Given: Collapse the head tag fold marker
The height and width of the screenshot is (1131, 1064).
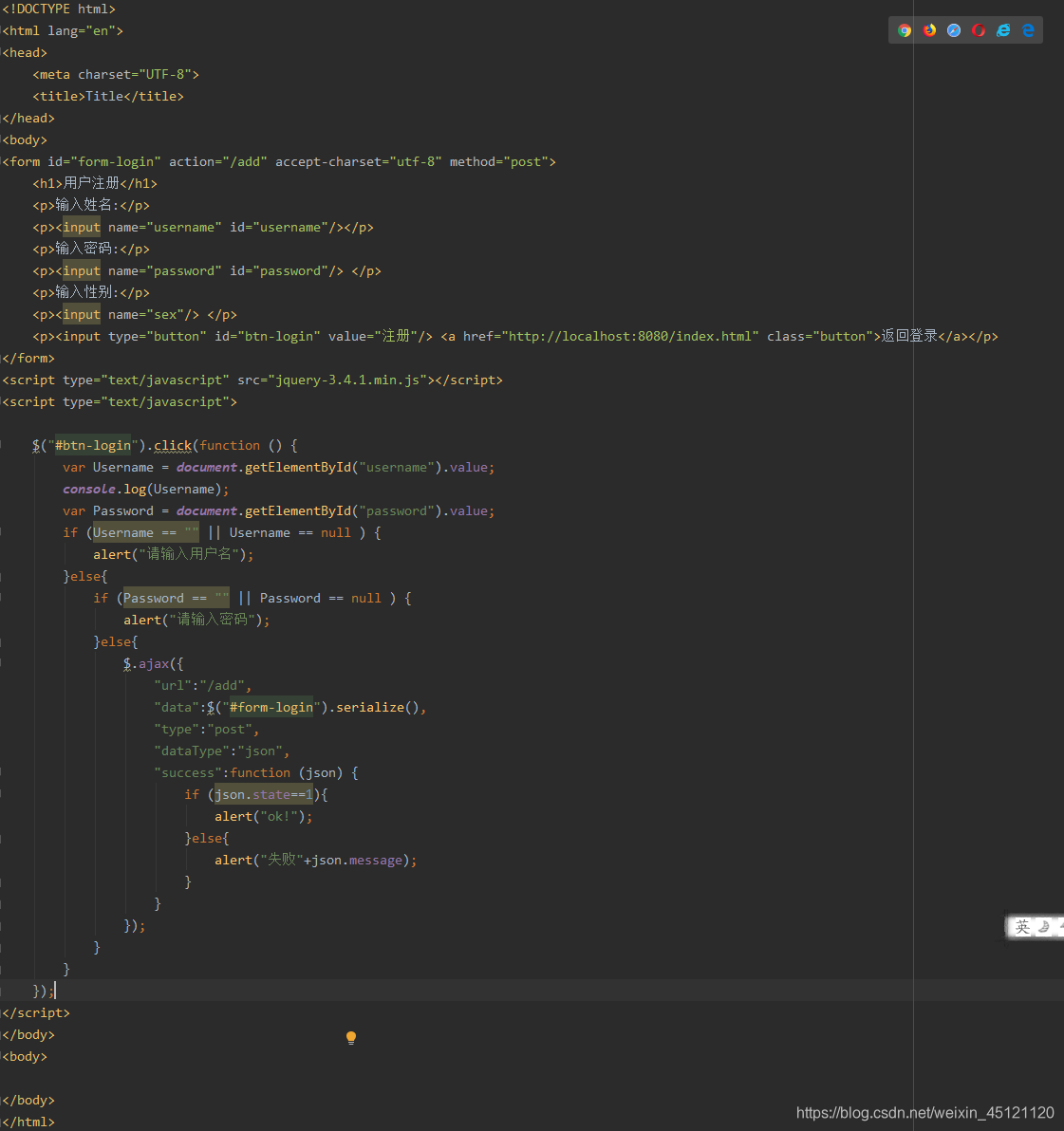Looking at the screenshot, I should [x=2, y=52].
